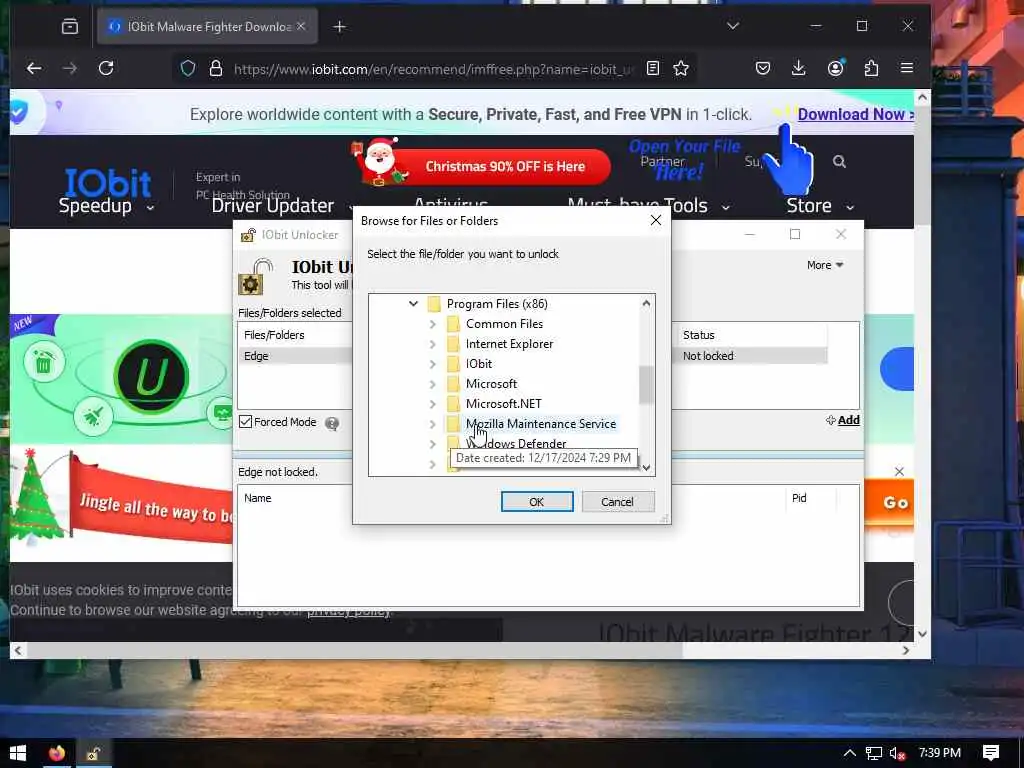The image size is (1024, 768).
Task: Expand the Internet Explorer folder
Action: [x=432, y=344]
